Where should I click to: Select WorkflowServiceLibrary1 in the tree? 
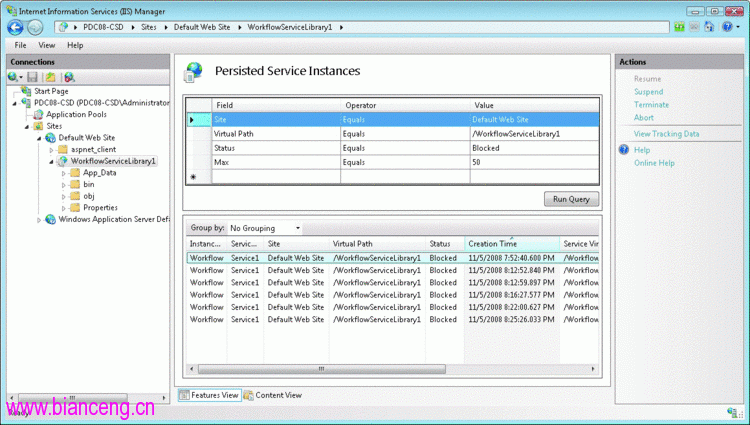click(113, 161)
